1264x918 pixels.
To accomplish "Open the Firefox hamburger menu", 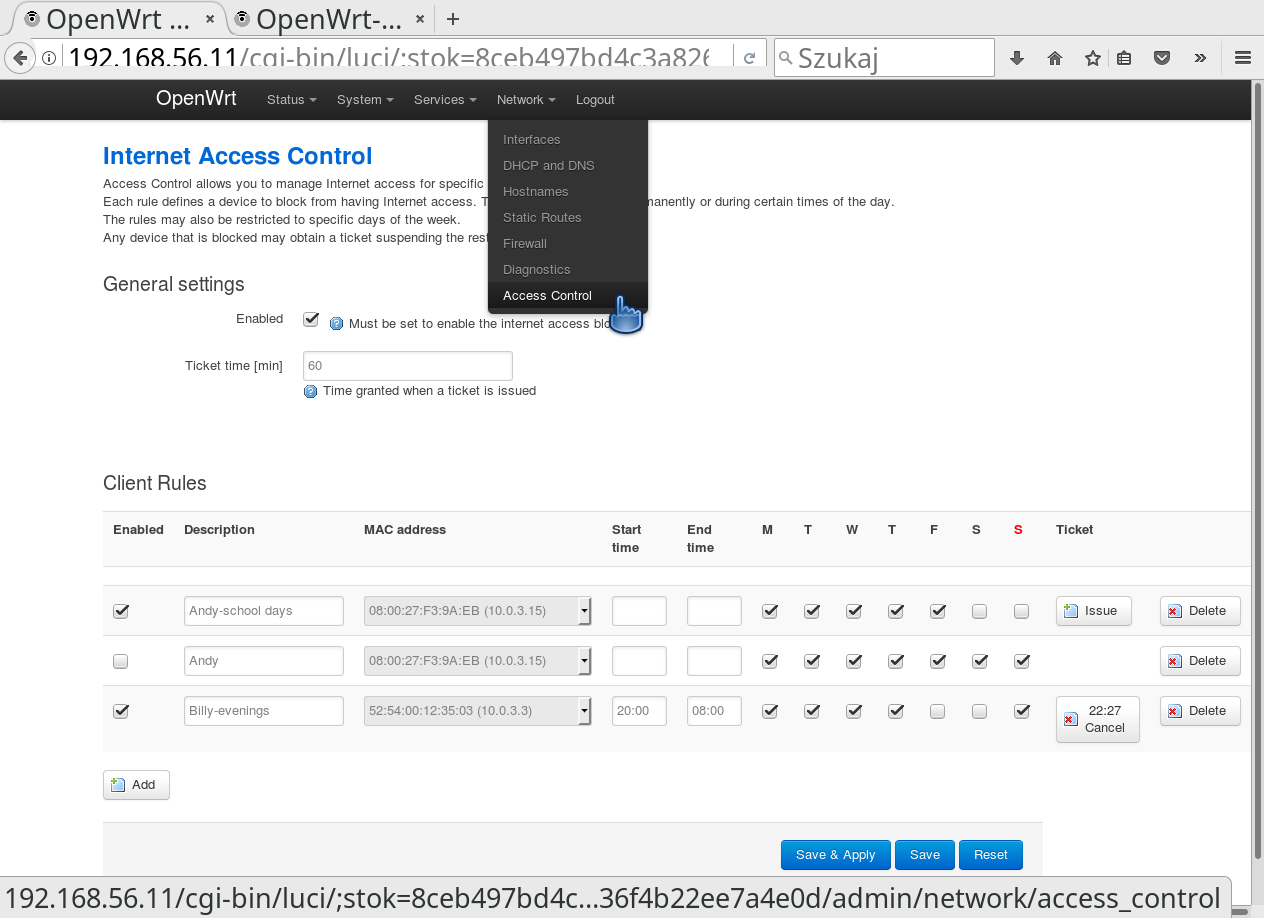I will pyautogui.click(x=1243, y=58).
